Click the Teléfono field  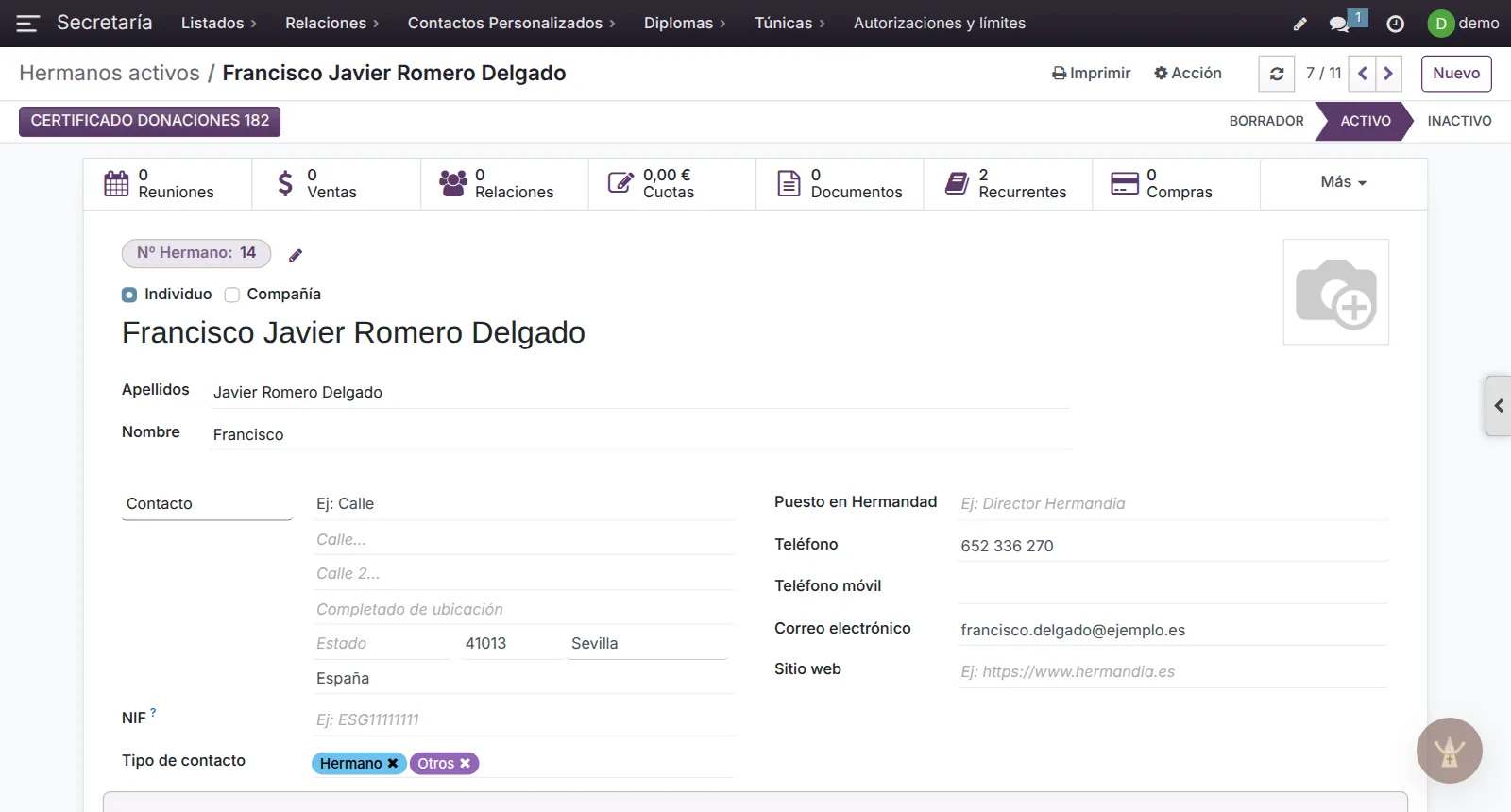pyautogui.click(x=1173, y=546)
